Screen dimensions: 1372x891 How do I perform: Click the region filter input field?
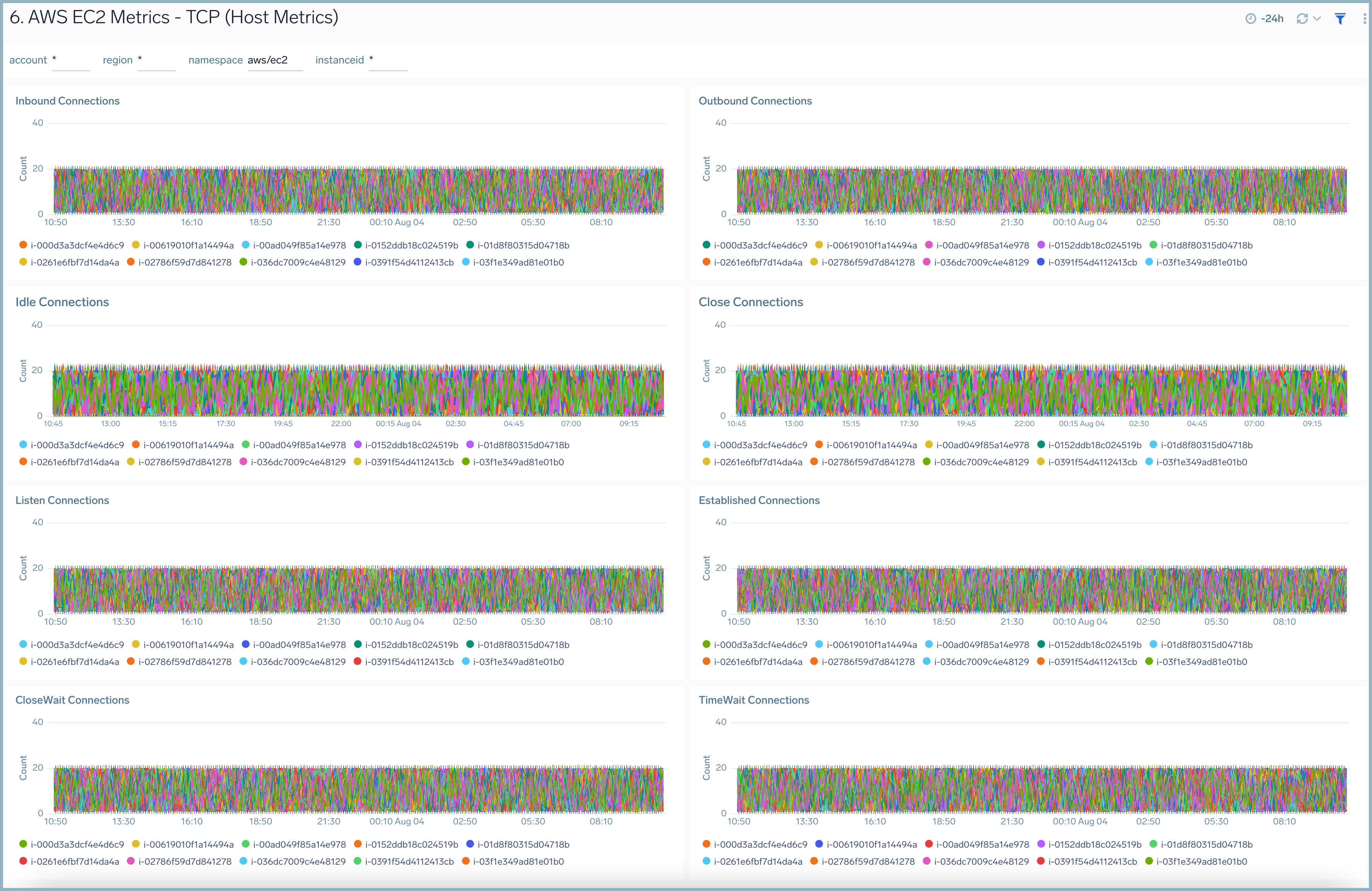pyautogui.click(x=156, y=60)
